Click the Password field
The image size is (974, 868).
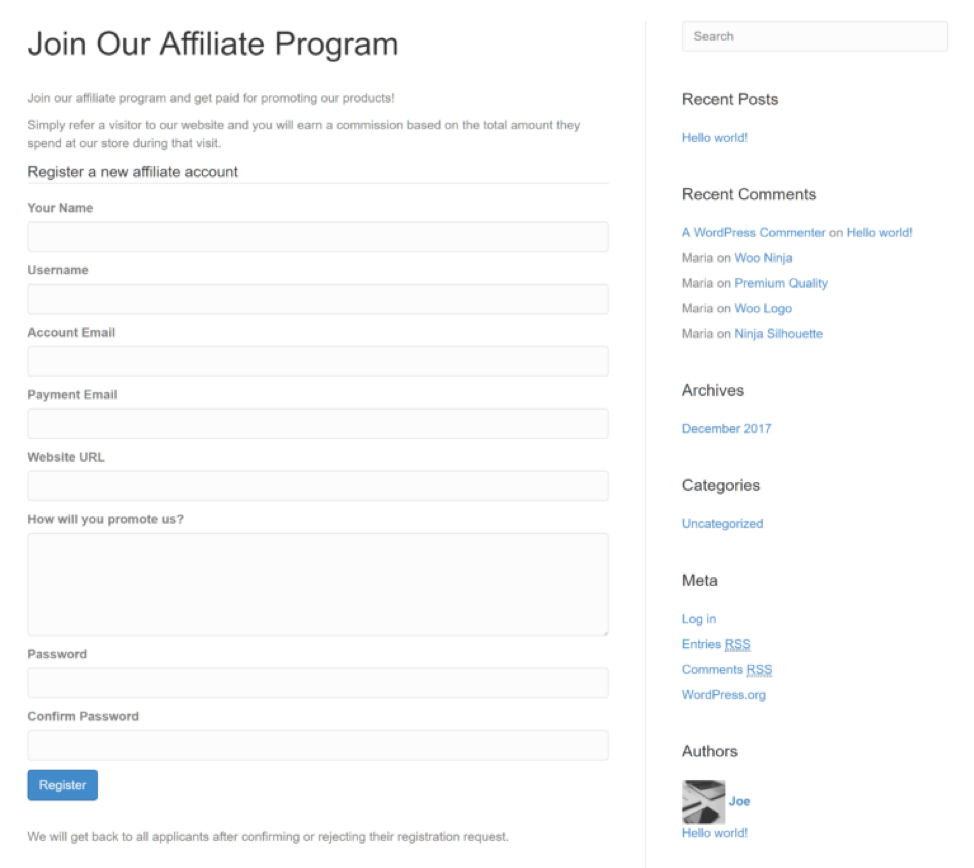click(x=318, y=683)
